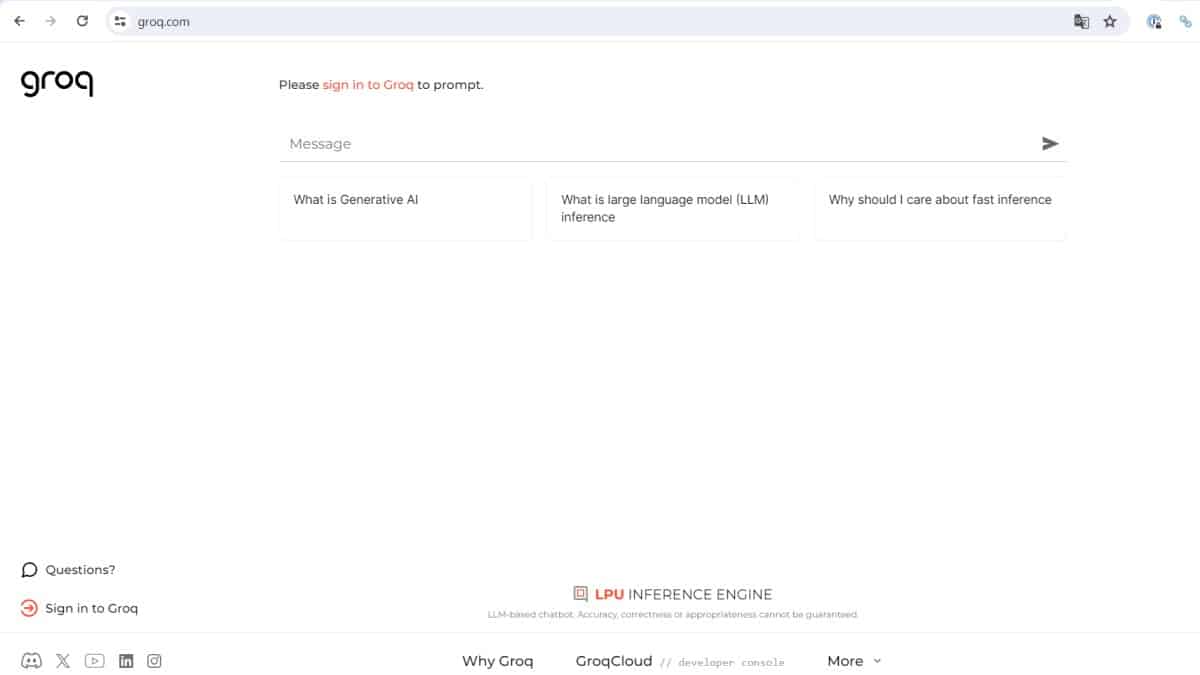
Task: Click the translate page icon in address bar
Action: coord(1081,21)
